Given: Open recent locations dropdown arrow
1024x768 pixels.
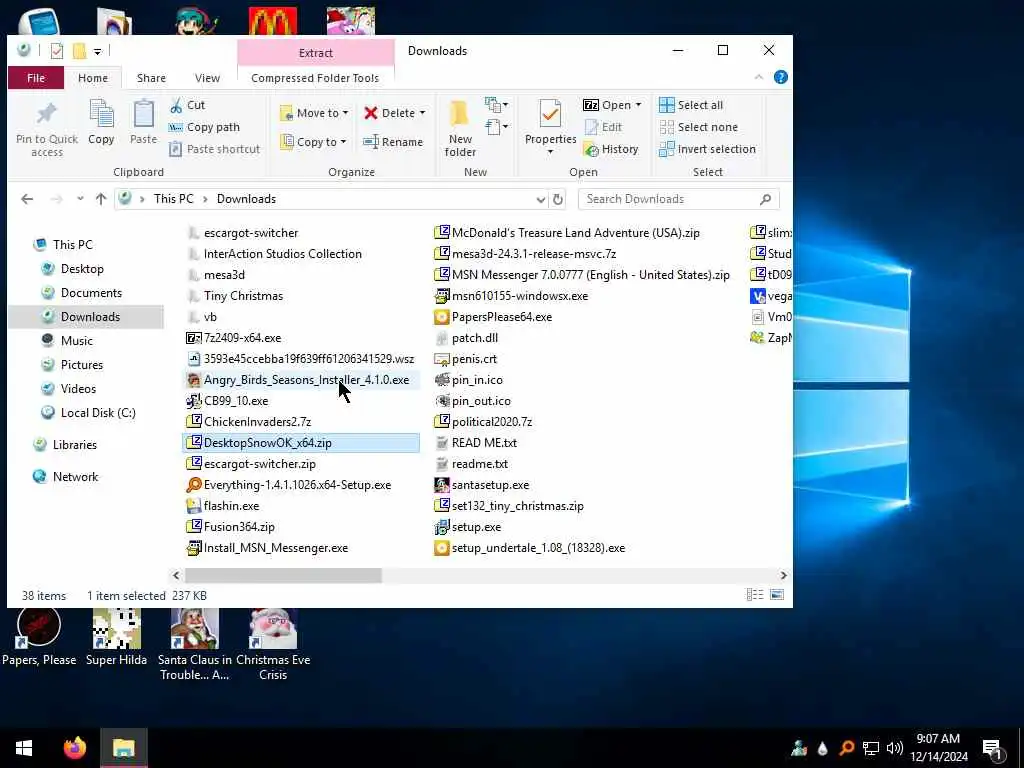Looking at the screenshot, I should tap(80, 199).
